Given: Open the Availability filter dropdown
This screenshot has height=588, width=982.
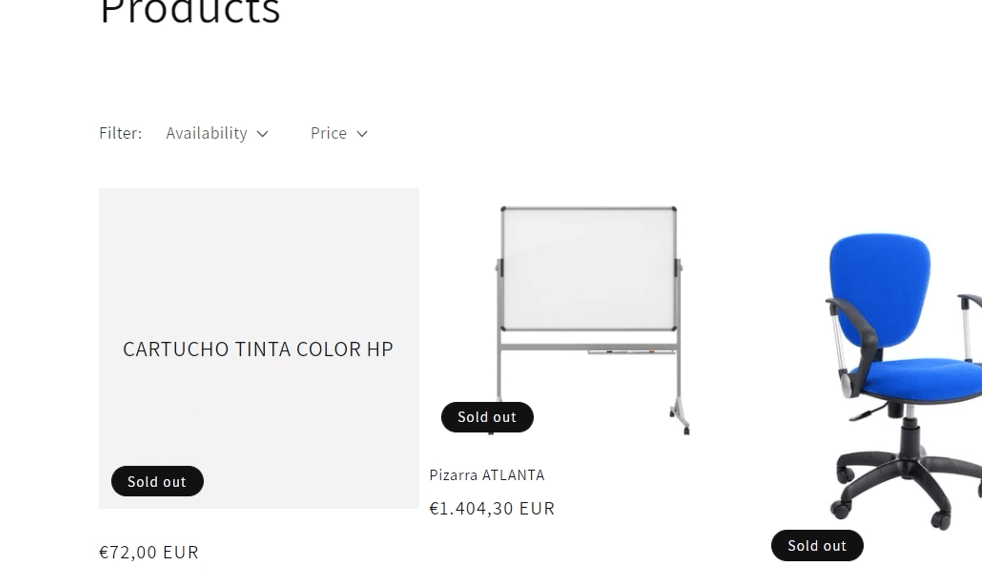Looking at the screenshot, I should [207, 133].
